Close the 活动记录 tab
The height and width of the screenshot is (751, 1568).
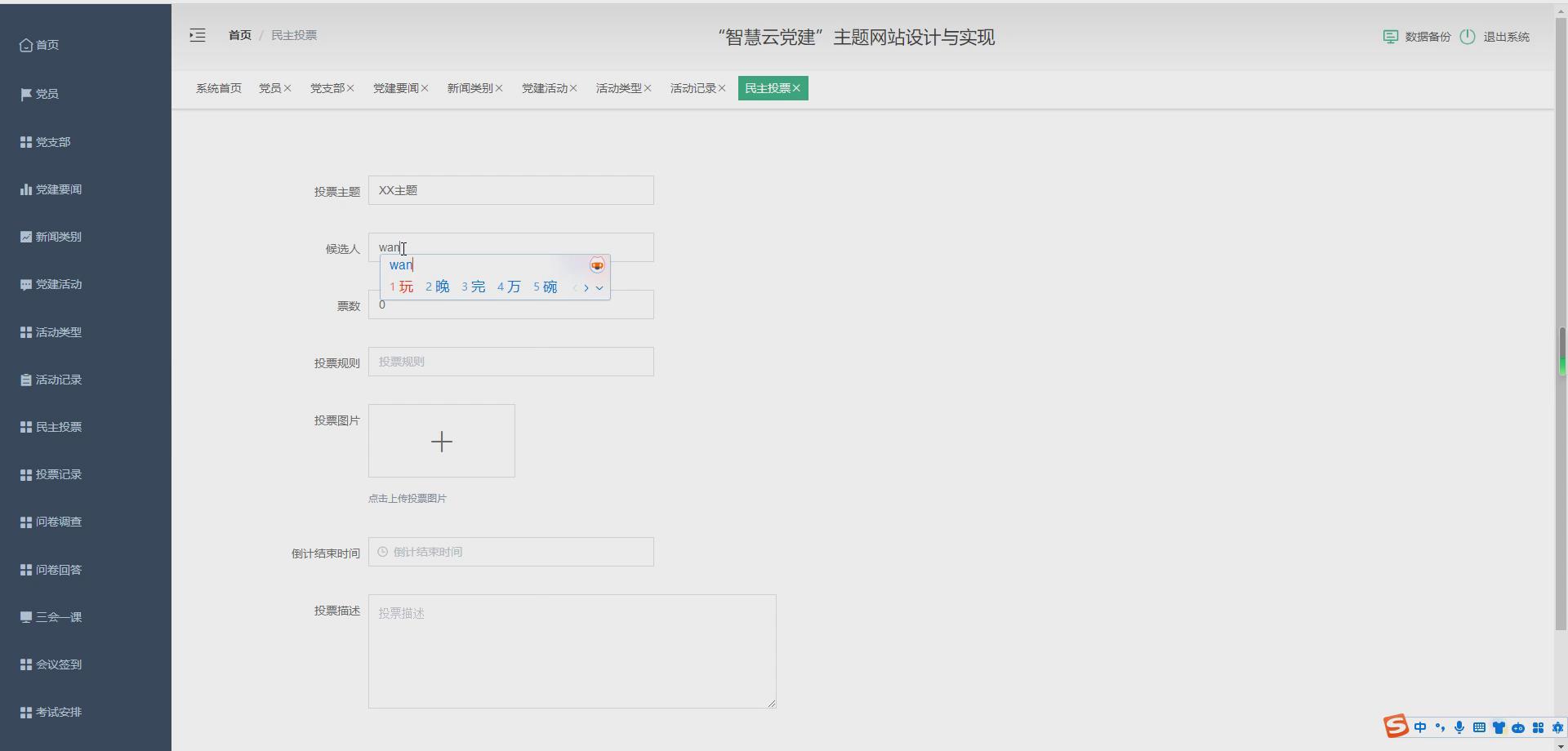722,88
